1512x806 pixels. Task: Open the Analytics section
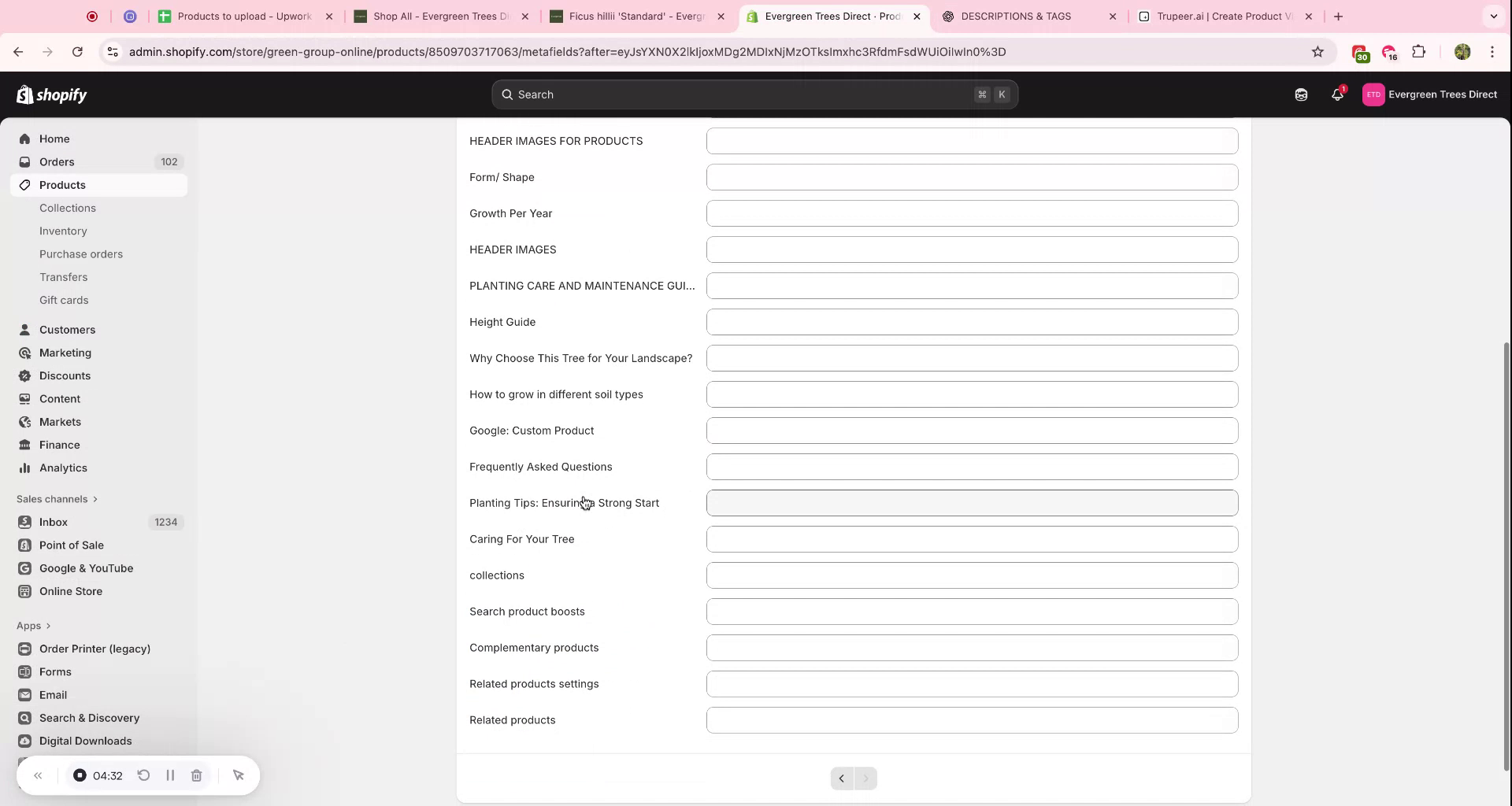tap(63, 468)
